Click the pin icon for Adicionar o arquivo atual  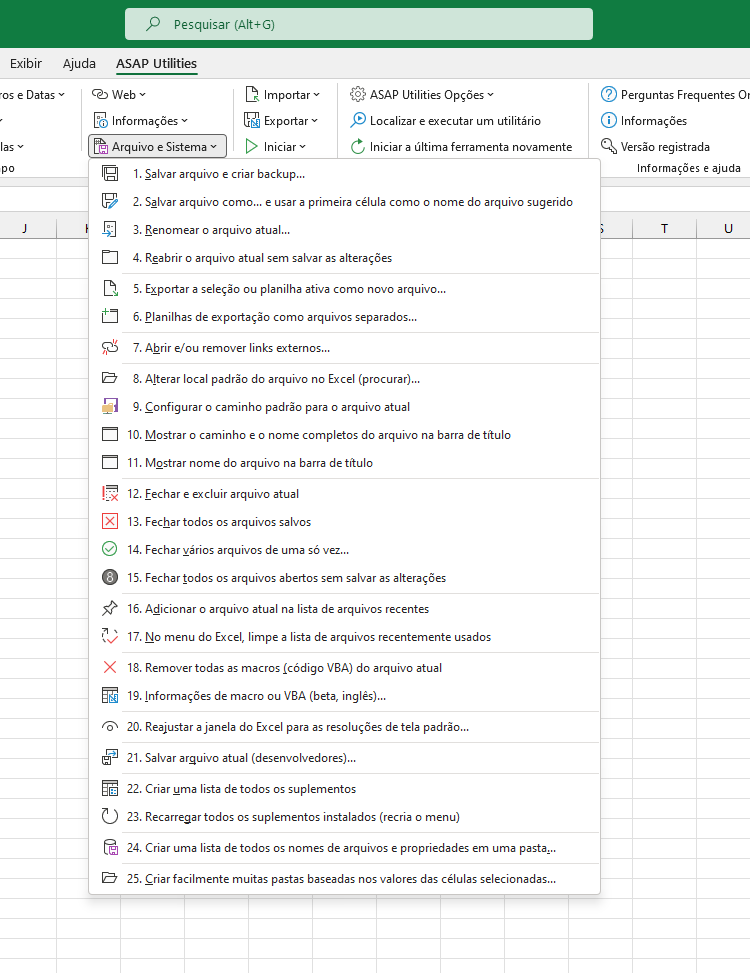(110, 608)
